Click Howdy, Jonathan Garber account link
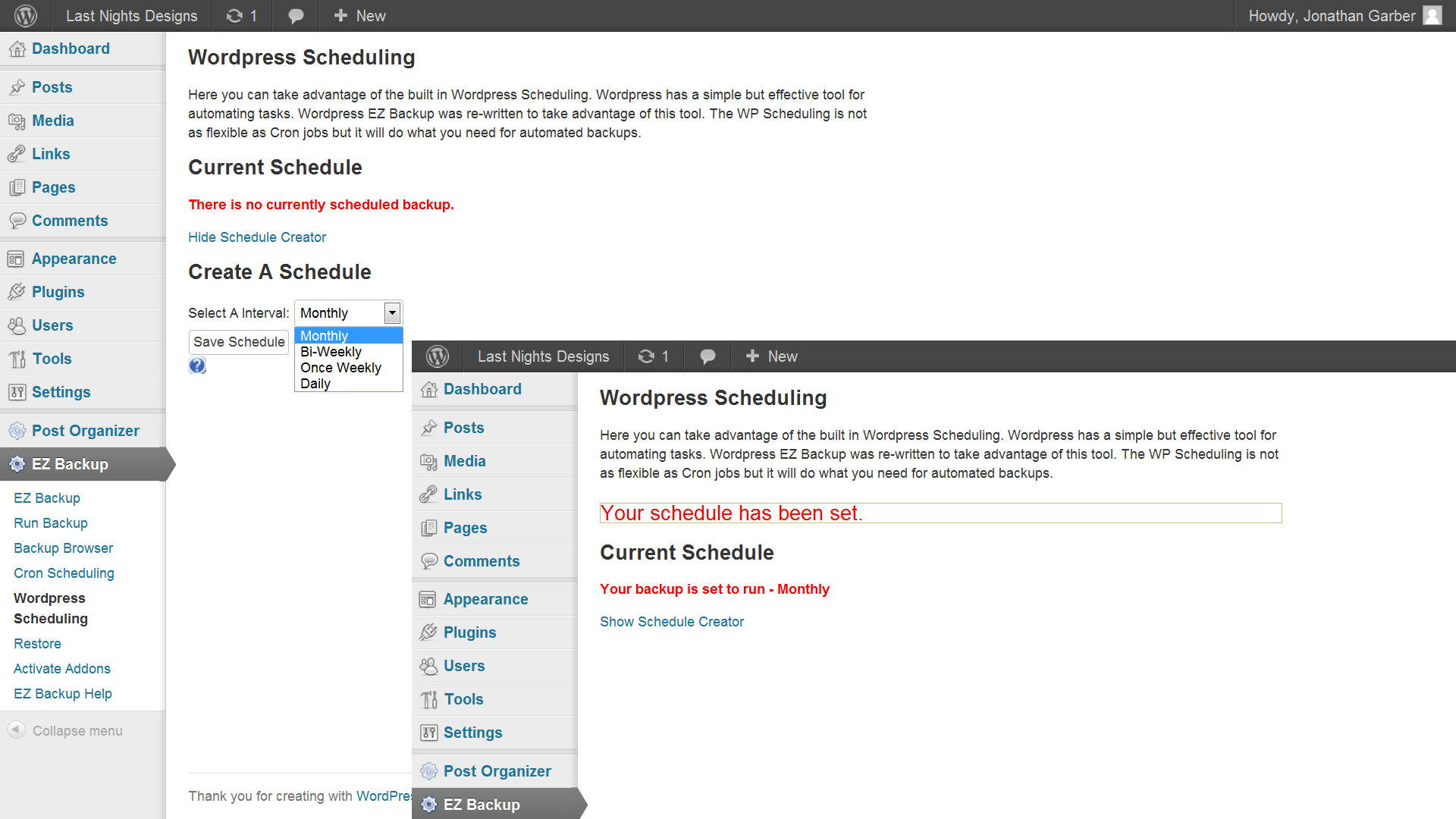1456x819 pixels. [x=1332, y=16]
